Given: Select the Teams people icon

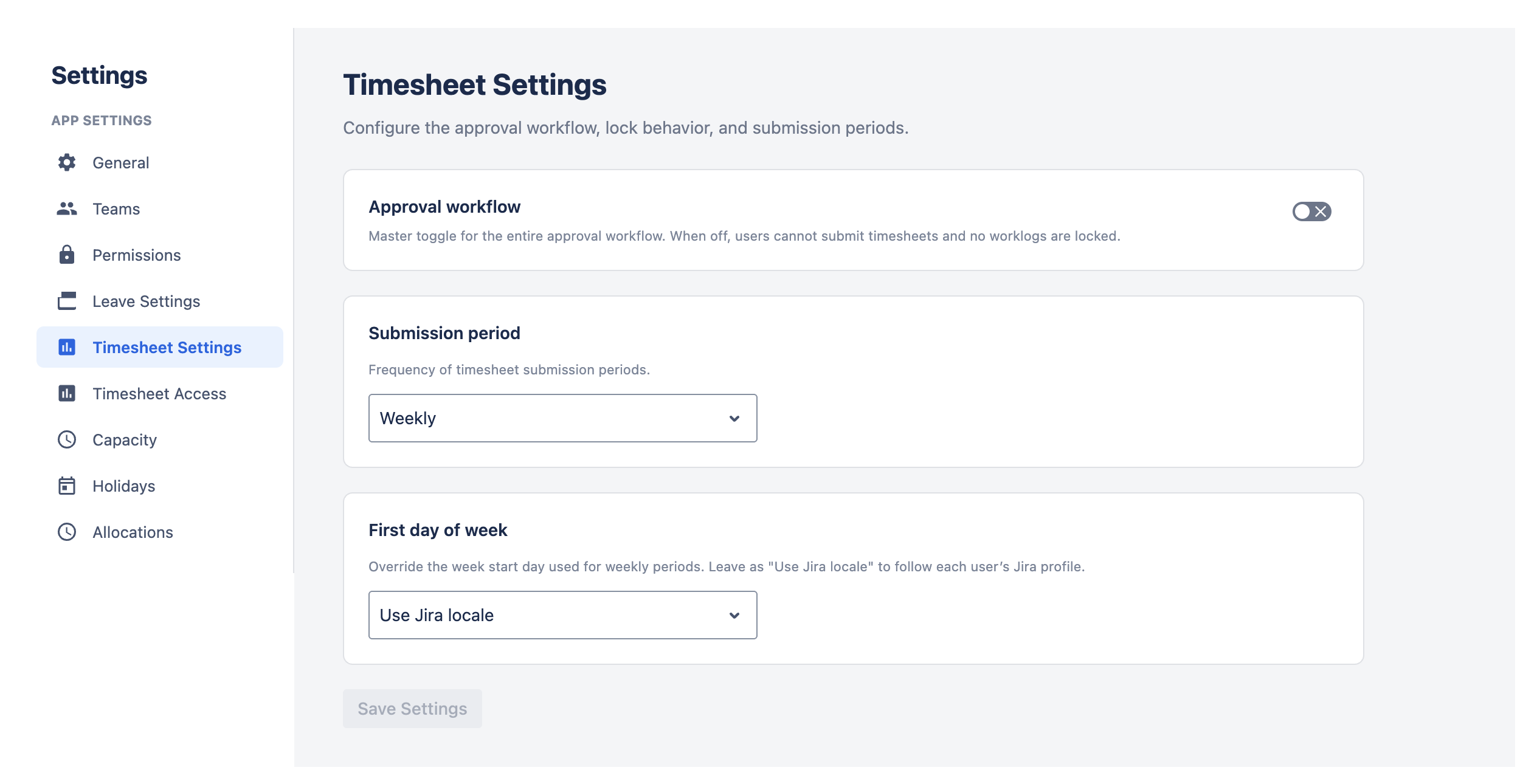Looking at the screenshot, I should [67, 208].
